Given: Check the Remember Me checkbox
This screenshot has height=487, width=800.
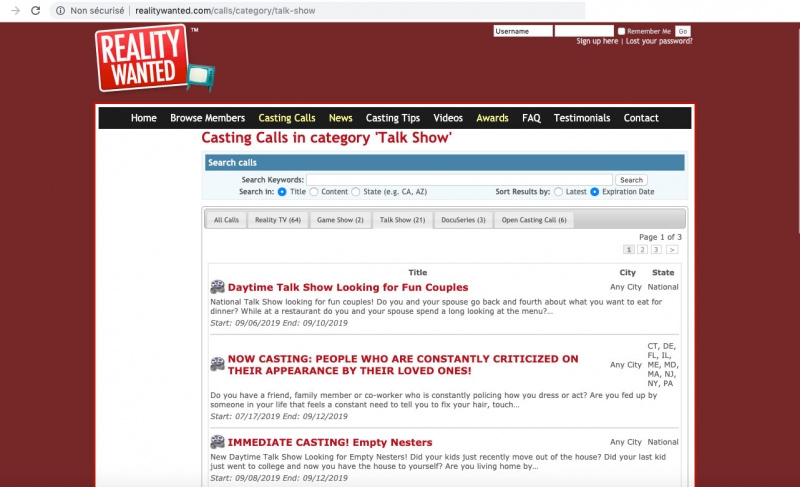Looking at the screenshot, I should pyautogui.click(x=621, y=32).
